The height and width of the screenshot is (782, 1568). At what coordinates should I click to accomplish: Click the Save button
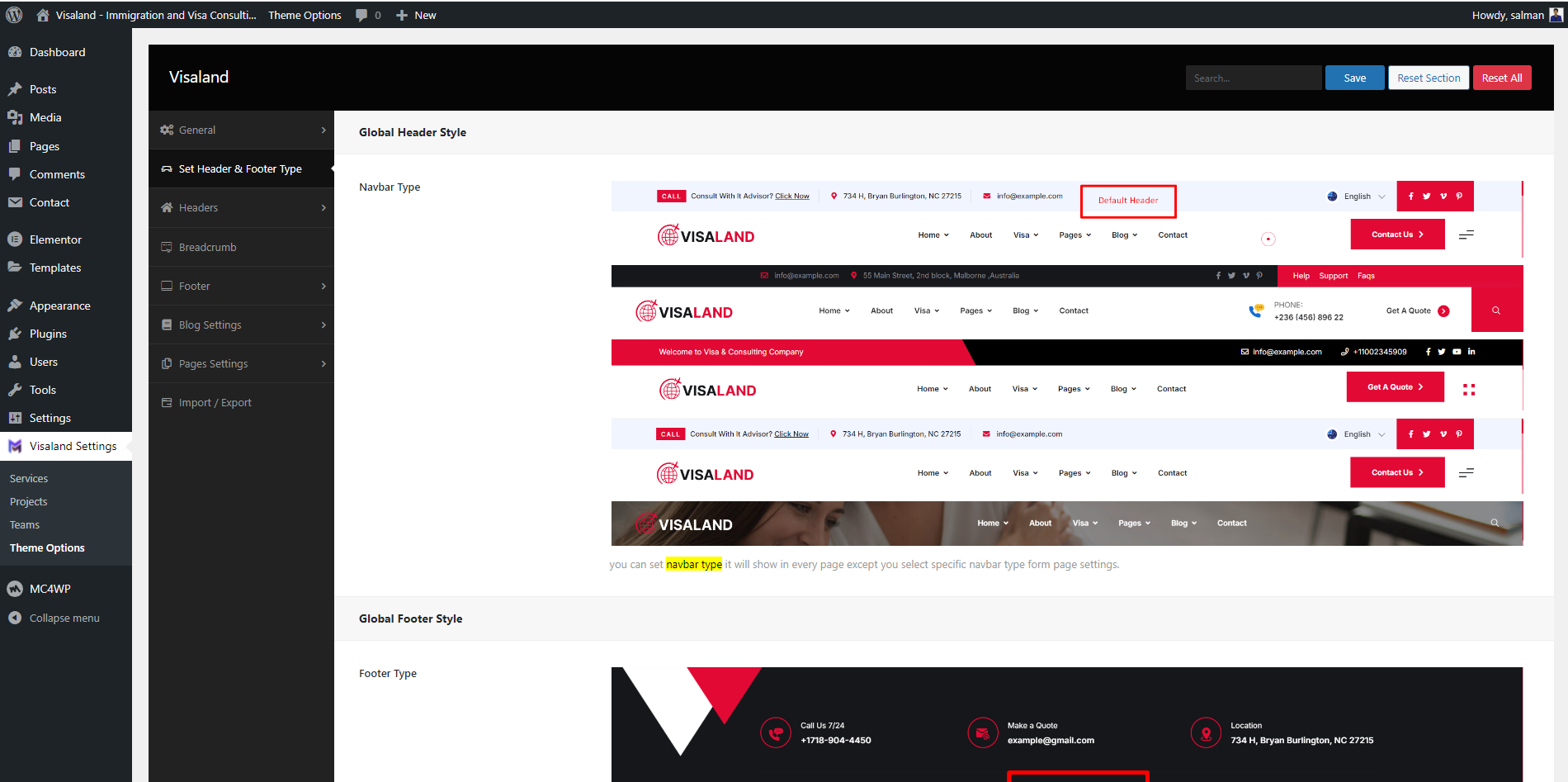pyautogui.click(x=1354, y=78)
